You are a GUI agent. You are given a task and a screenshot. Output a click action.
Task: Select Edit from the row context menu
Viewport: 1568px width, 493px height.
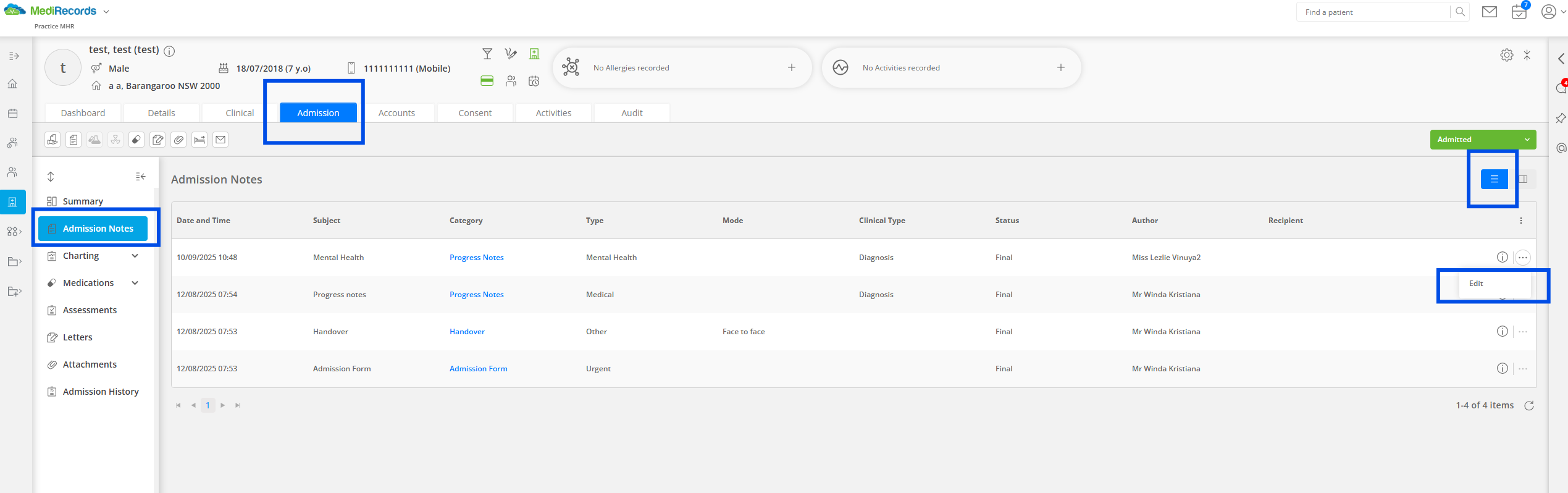point(1476,284)
